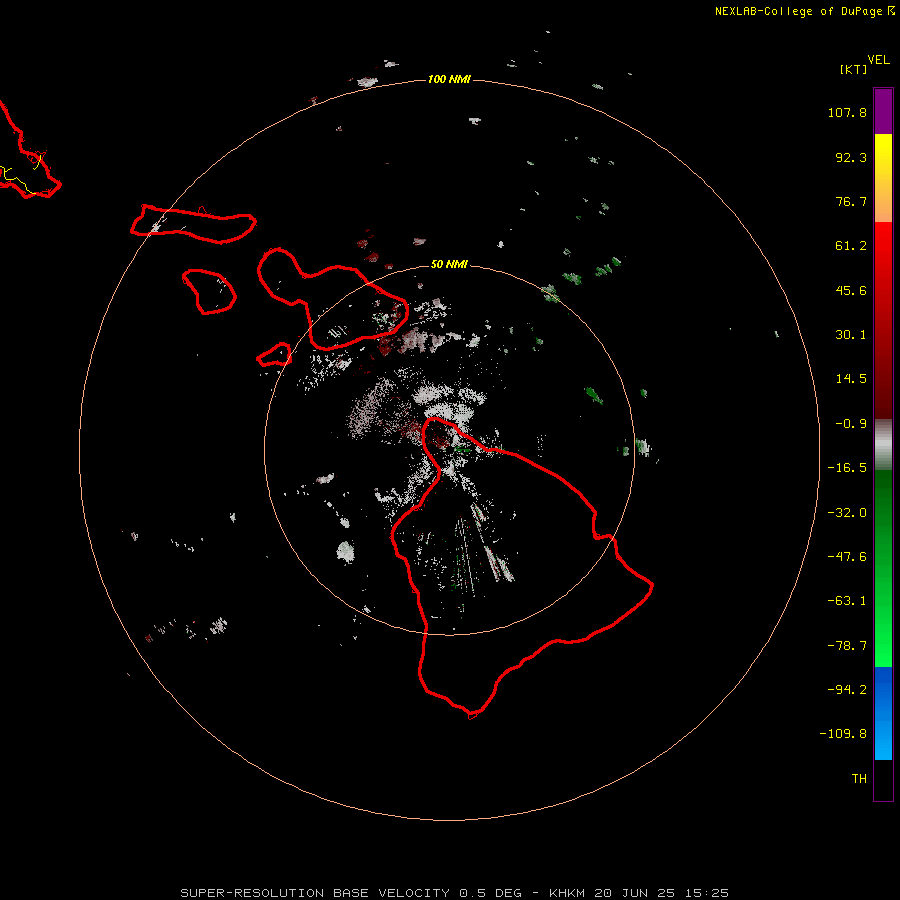Click the KHKM station ID in the caption
The image size is (900, 900).
coord(567,893)
